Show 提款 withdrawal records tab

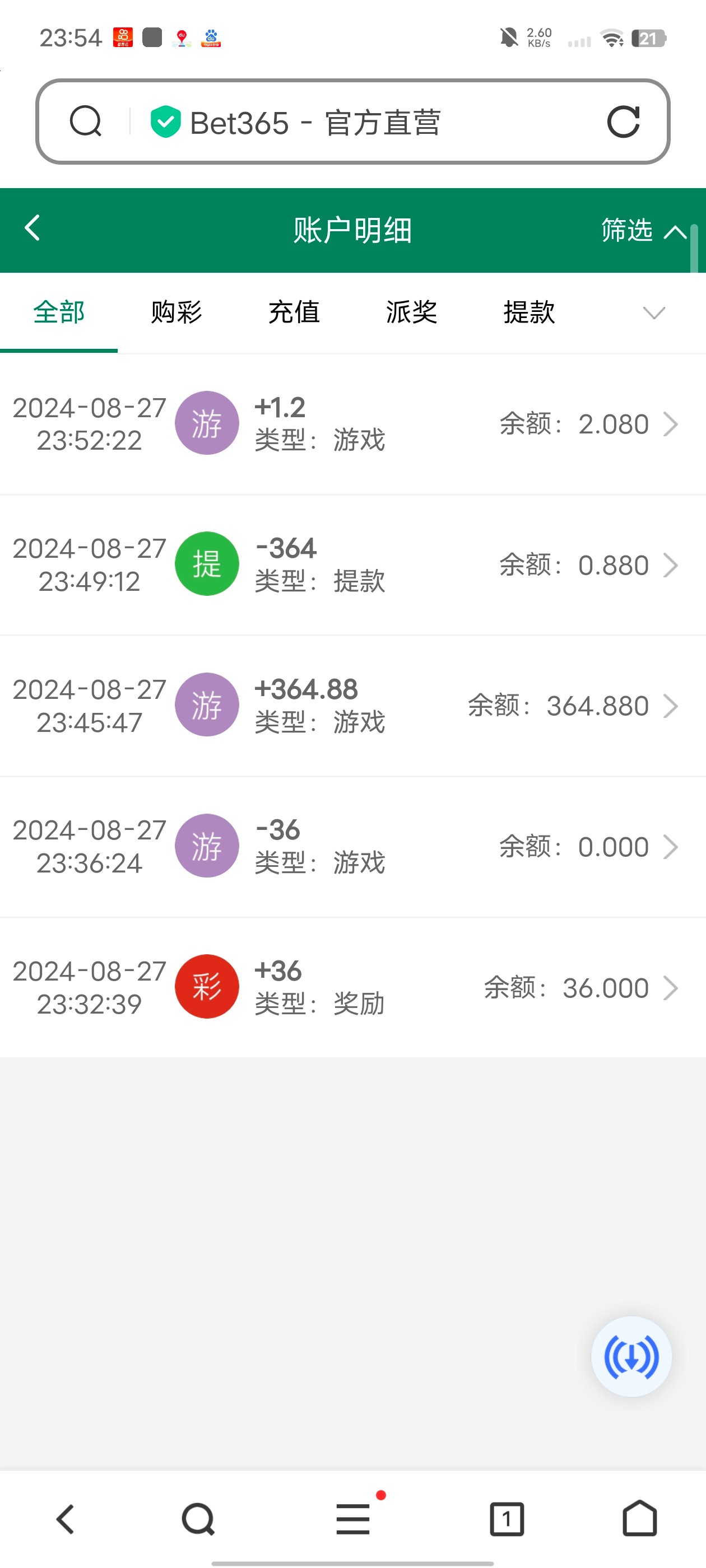pos(529,312)
